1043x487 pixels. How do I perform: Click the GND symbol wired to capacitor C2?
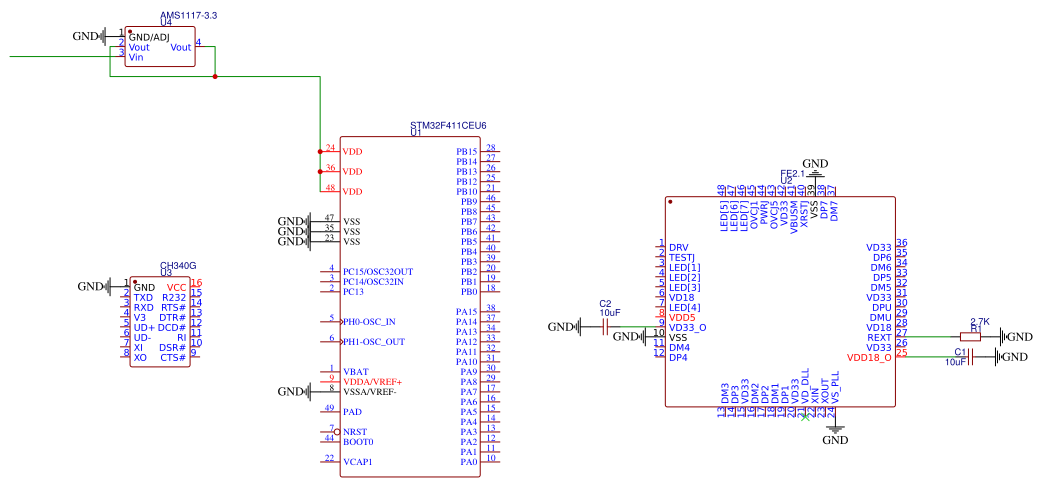(565, 327)
